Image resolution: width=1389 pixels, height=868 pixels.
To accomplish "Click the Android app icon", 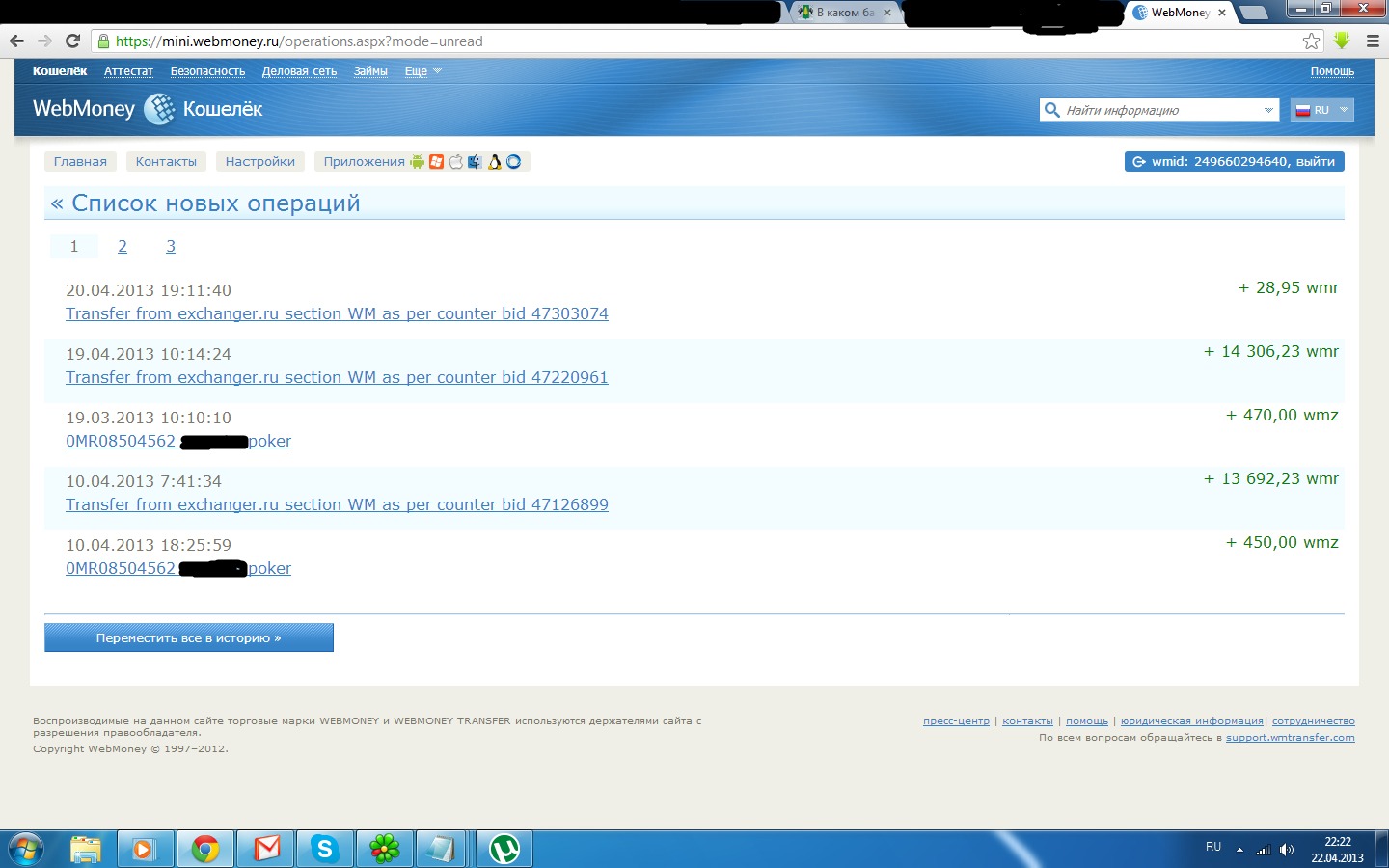I will 417,162.
